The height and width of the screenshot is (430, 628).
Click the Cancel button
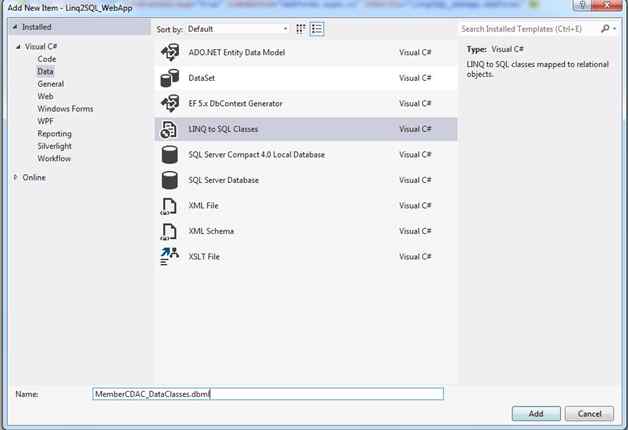(x=589, y=414)
